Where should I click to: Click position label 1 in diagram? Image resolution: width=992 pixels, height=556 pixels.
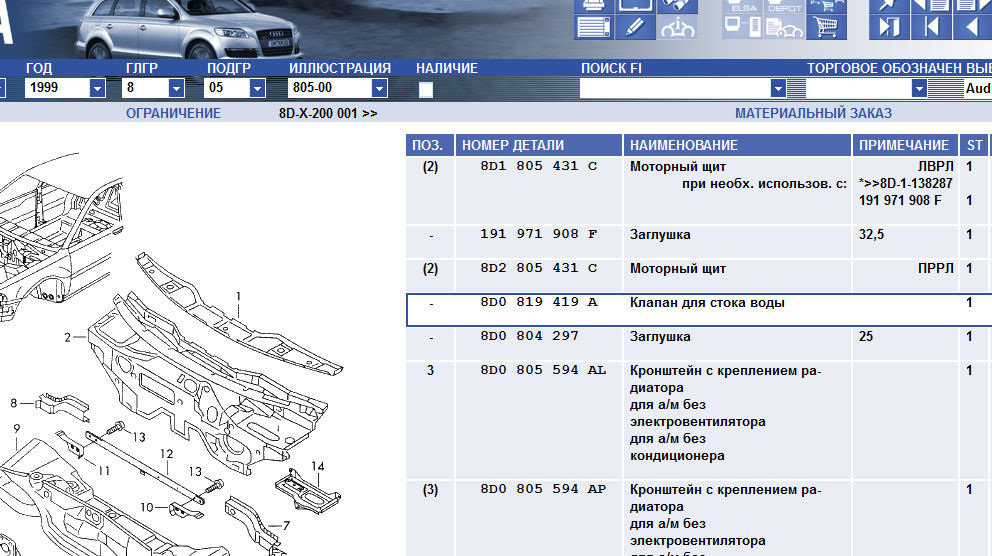click(x=239, y=296)
